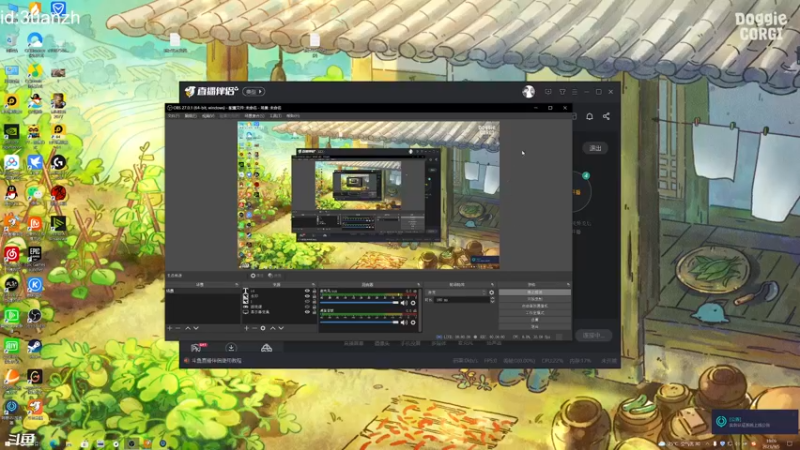Move source up in Sources panel

pos(272,328)
